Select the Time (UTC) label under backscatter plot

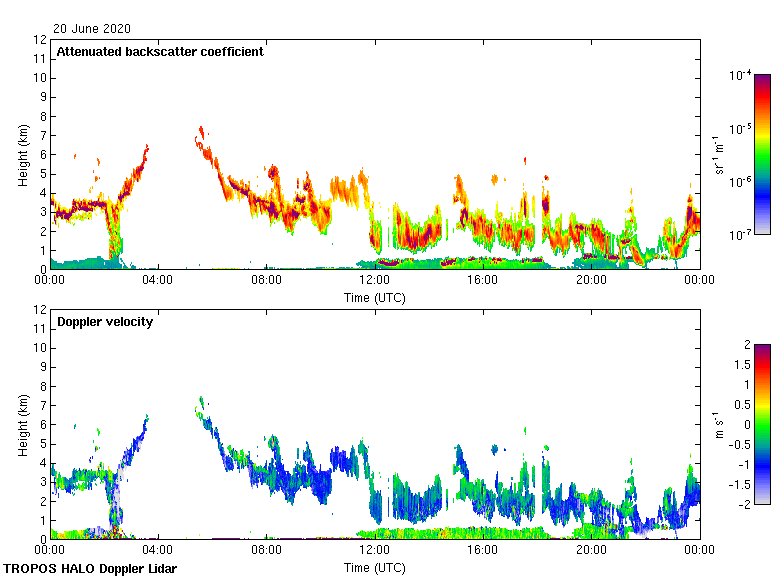[375, 297]
